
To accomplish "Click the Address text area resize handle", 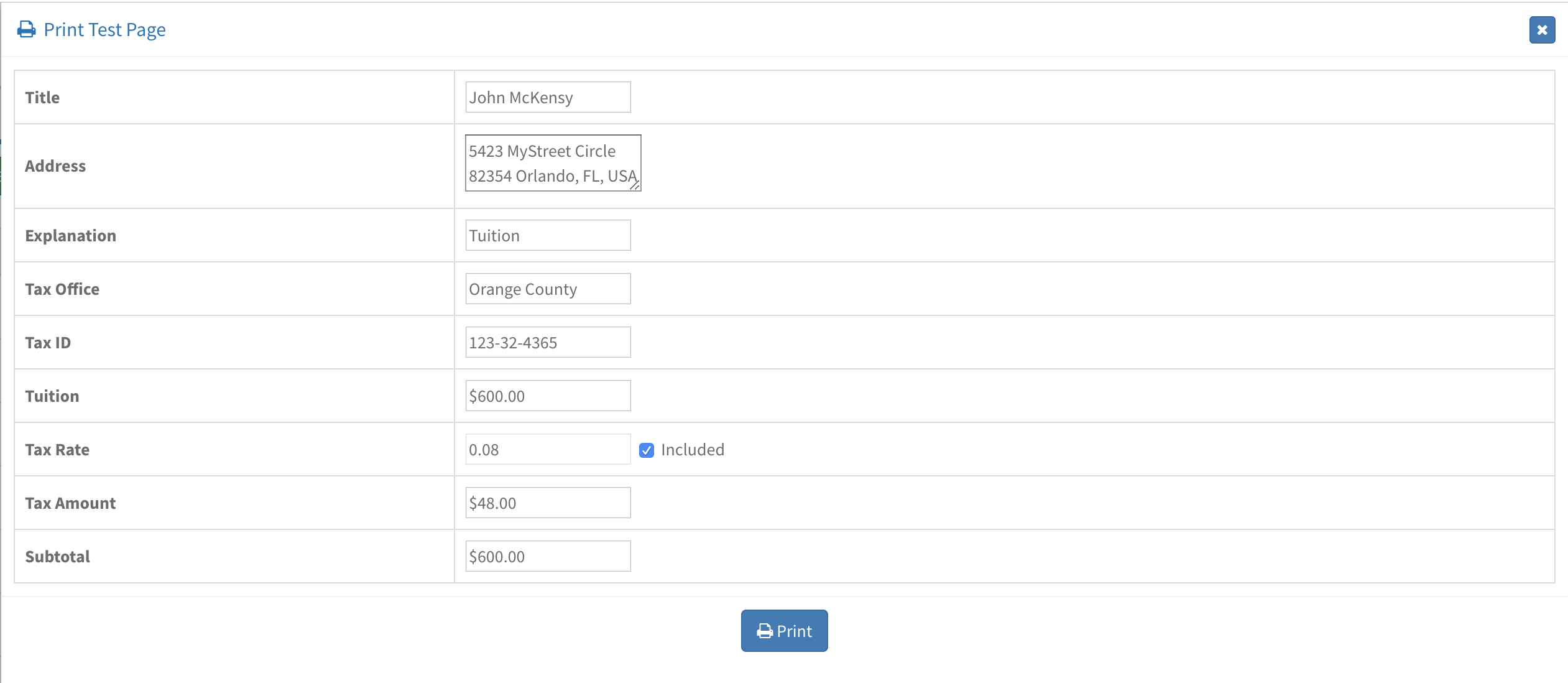I will (x=635, y=185).
